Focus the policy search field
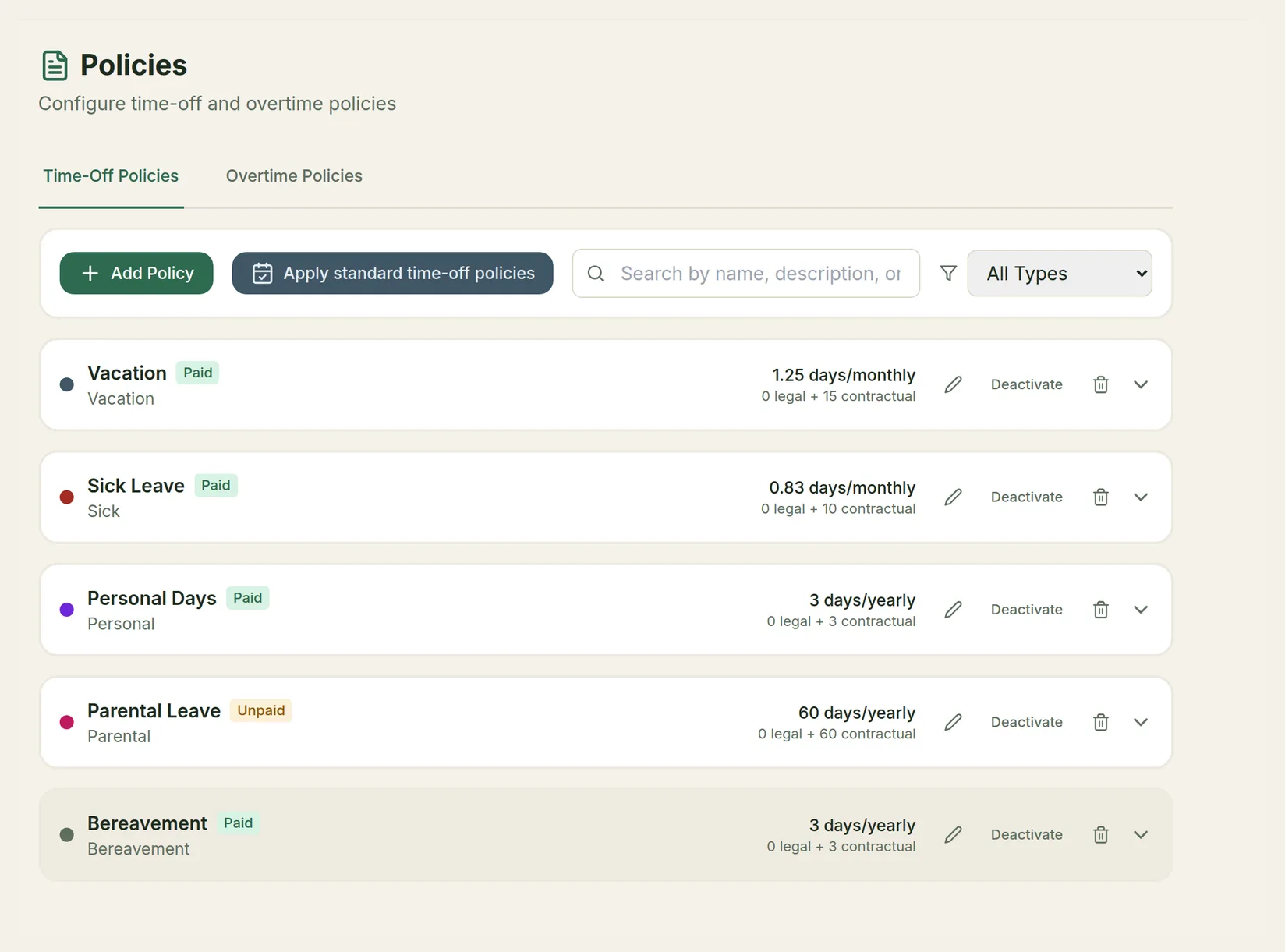This screenshot has width=1285, height=952. coord(746,273)
